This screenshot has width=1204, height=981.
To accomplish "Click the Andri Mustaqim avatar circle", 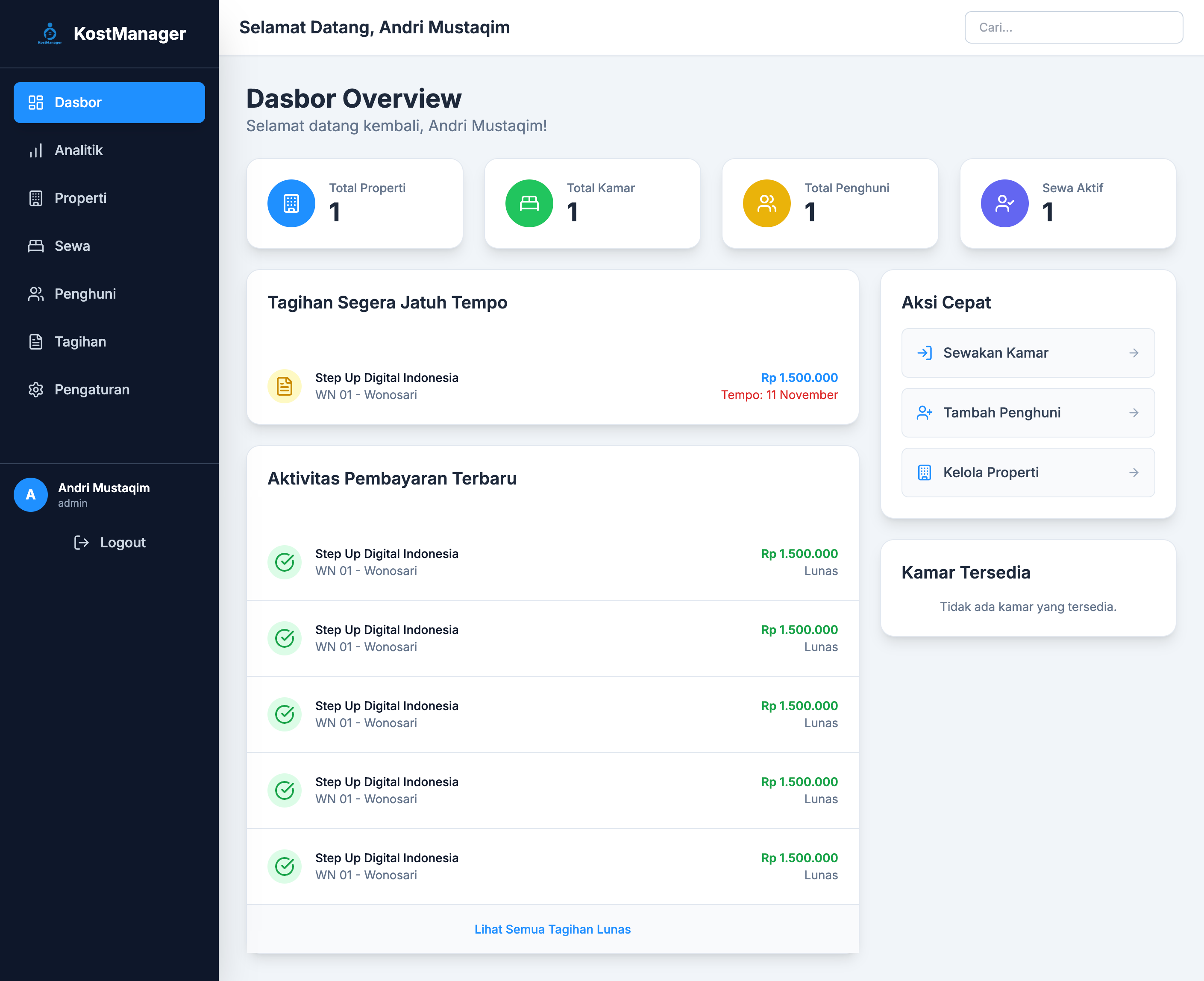I will click(30, 494).
